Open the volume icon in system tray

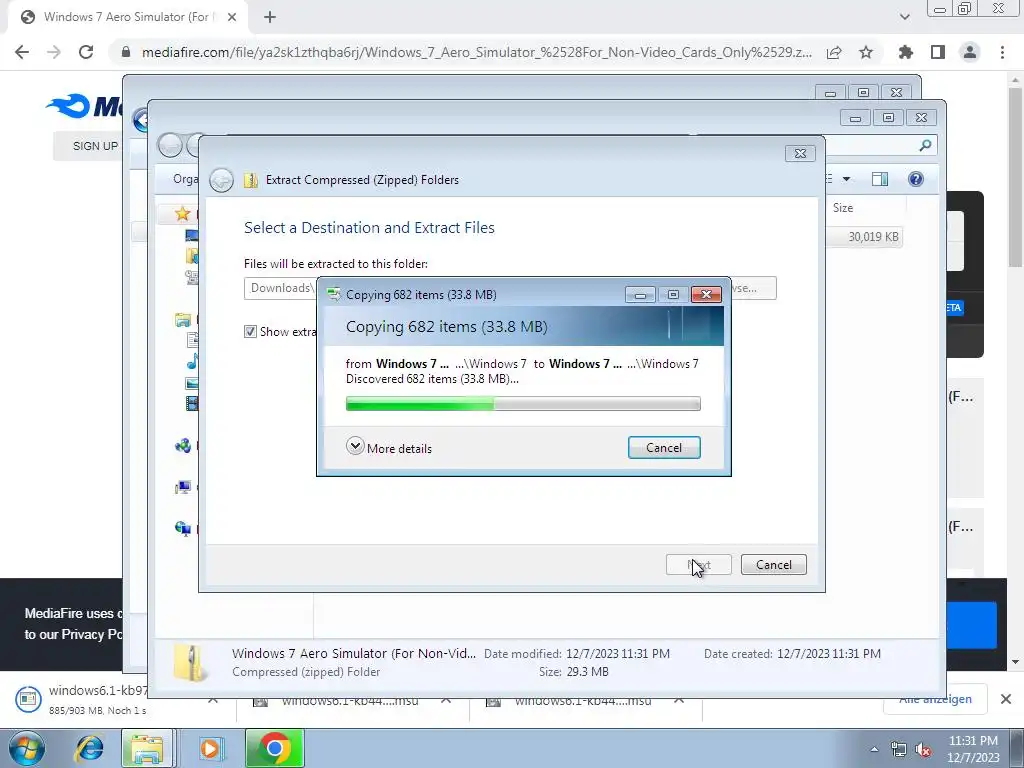(x=923, y=750)
